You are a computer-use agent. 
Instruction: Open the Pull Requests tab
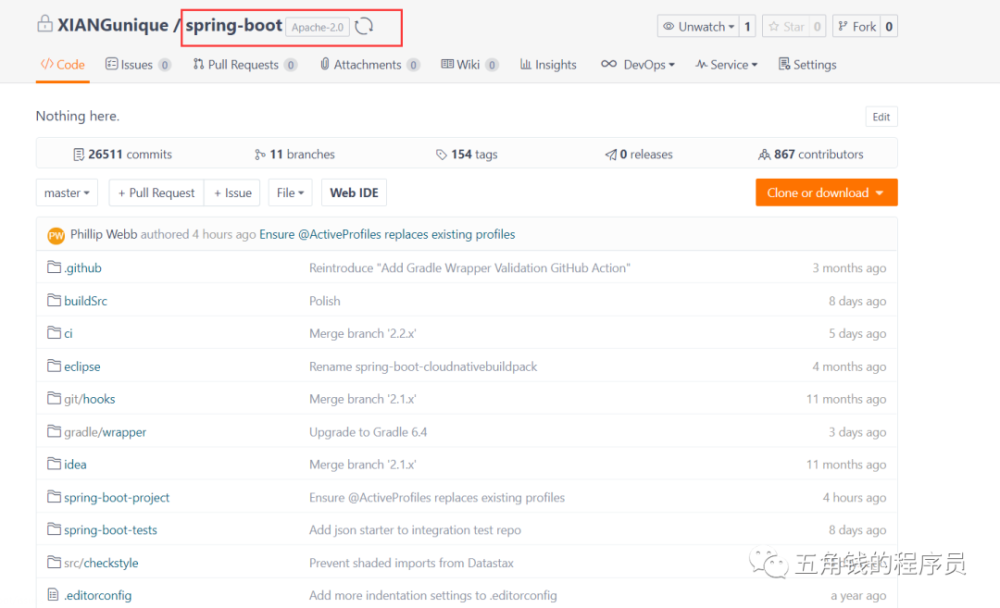245,64
